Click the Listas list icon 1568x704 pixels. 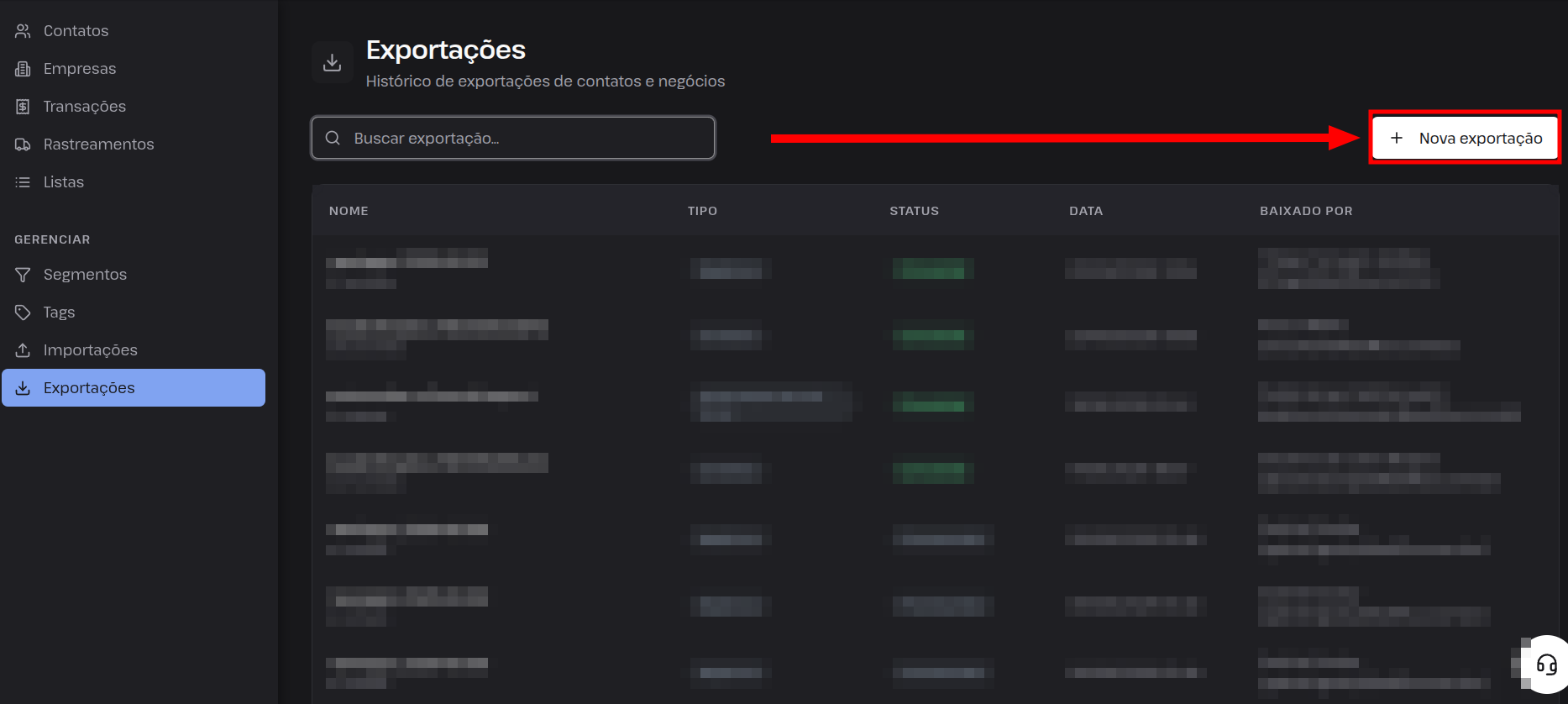coord(23,182)
